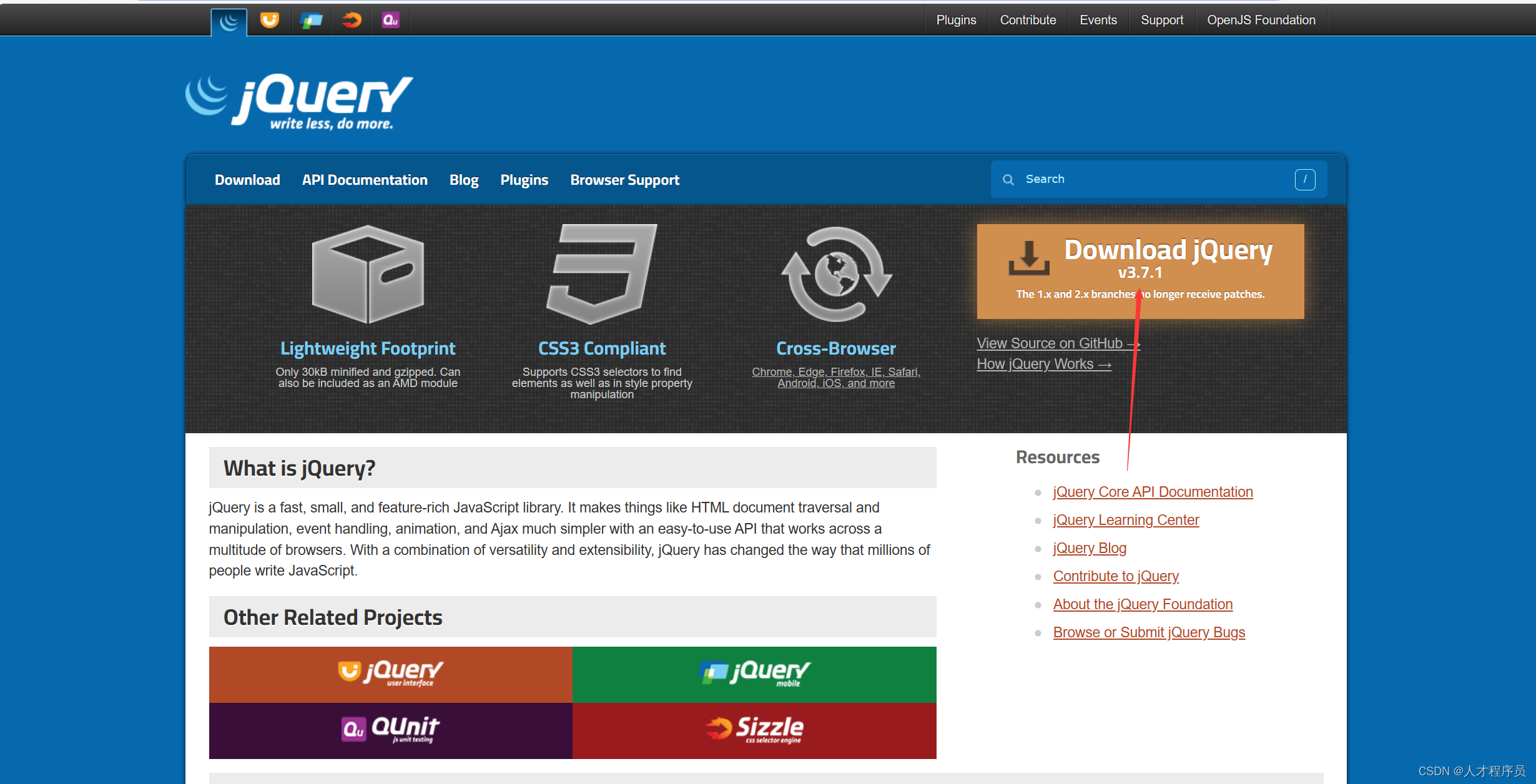Open the QUnit icon in top bar
The image size is (1536, 784).
[391, 20]
